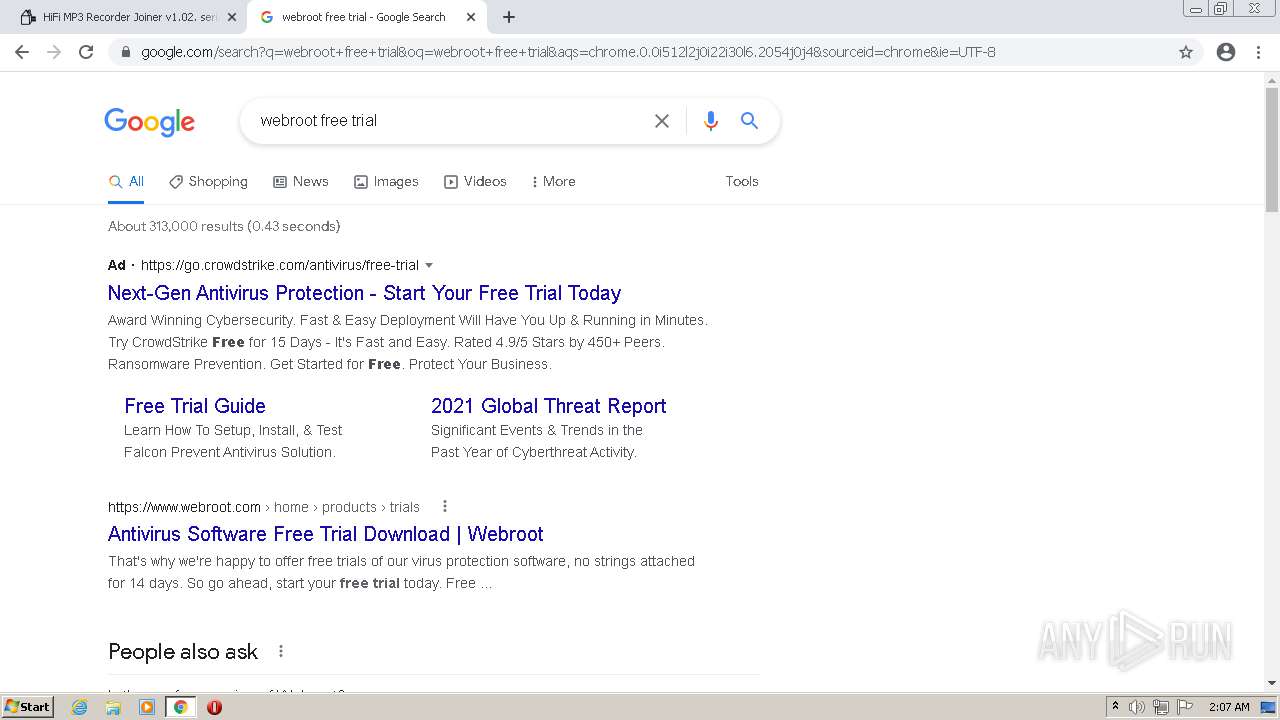Open the People also ask options menu
This screenshot has height=720, width=1280.
(281, 652)
